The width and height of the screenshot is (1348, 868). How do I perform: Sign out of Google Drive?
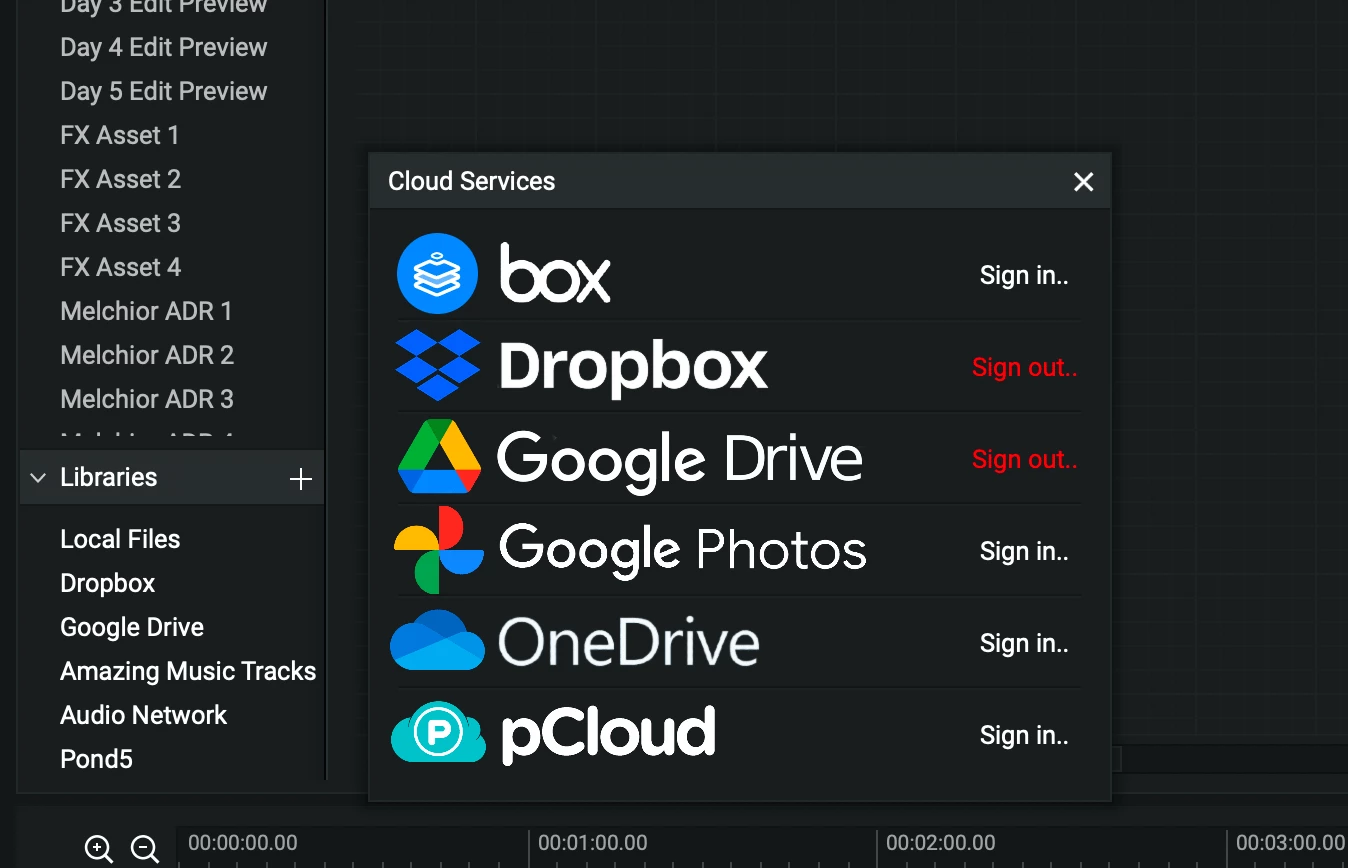[x=1024, y=459]
